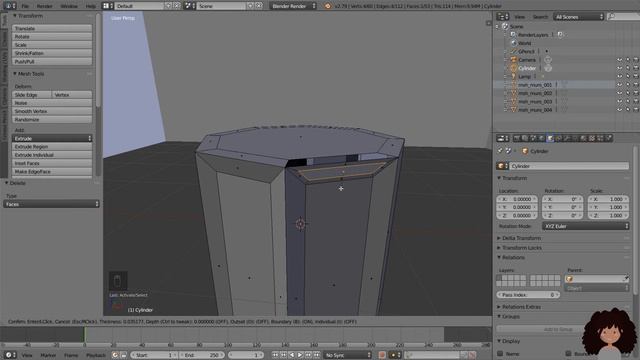Viewport: 640px width, 360px height.
Task: Toggle visibility eye of Lamp
Action: [x=620, y=76]
